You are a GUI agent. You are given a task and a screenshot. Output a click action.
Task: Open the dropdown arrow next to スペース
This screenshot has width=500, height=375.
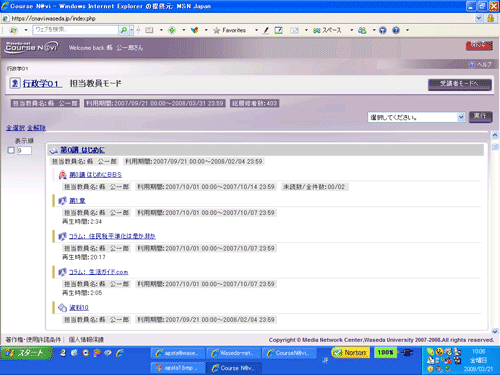click(351, 30)
